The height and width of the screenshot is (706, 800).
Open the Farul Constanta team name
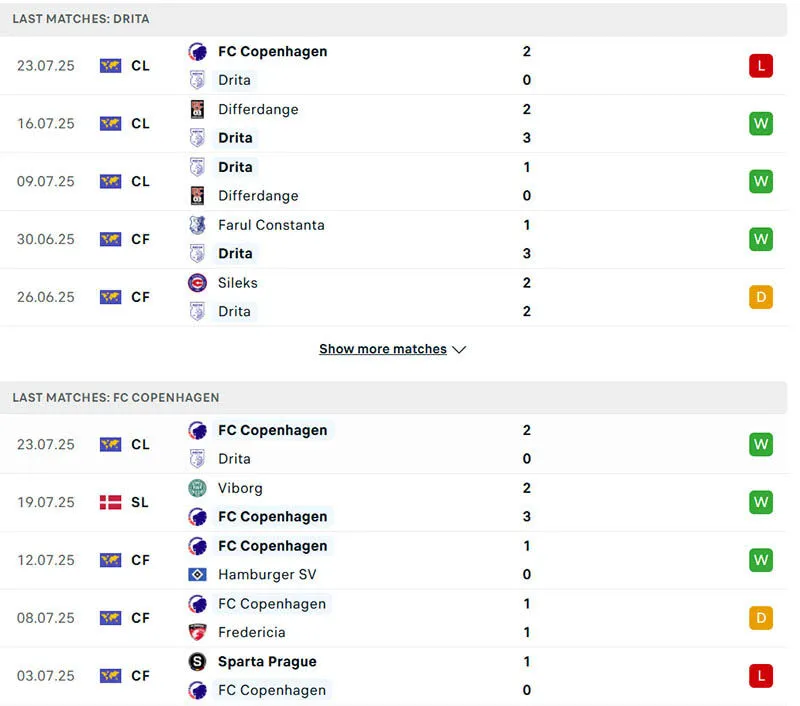(271, 226)
